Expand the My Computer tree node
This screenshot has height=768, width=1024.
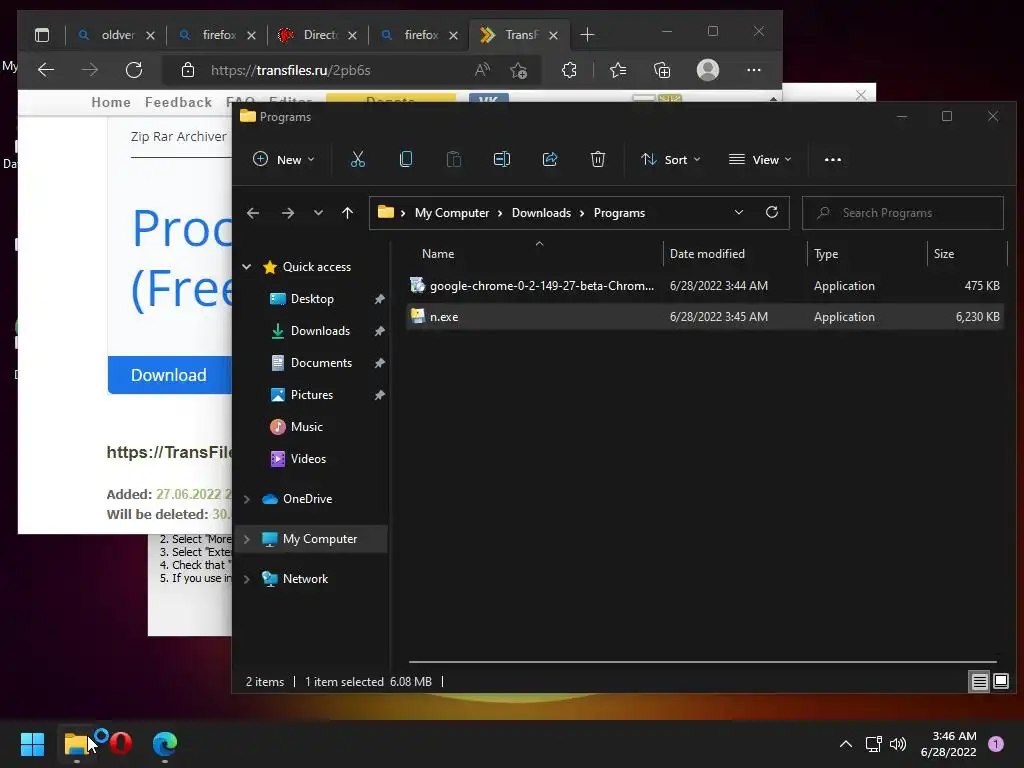coord(247,539)
